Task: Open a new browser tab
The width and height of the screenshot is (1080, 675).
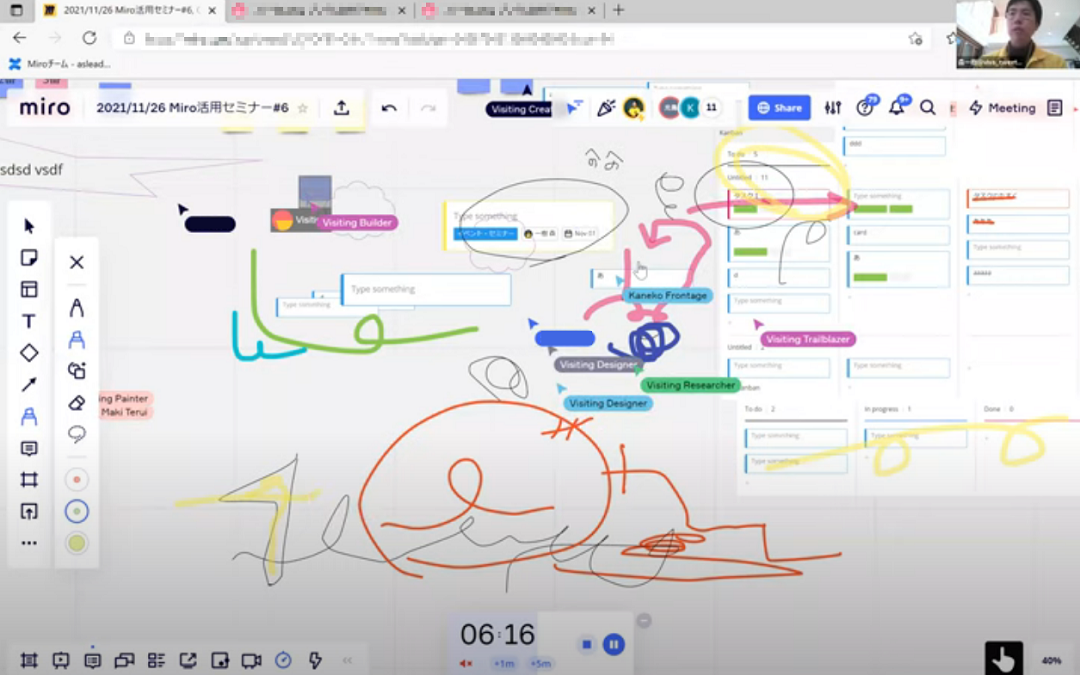Action: tap(619, 10)
